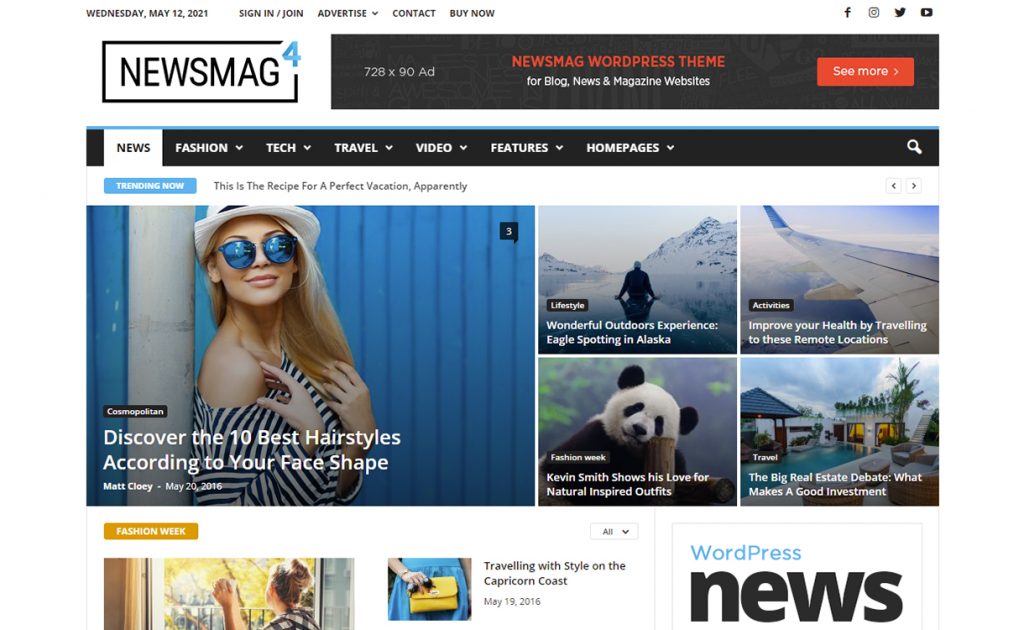The height and width of the screenshot is (630, 1024).
Task: Select the Cosmopolitan category tag
Action: click(135, 411)
